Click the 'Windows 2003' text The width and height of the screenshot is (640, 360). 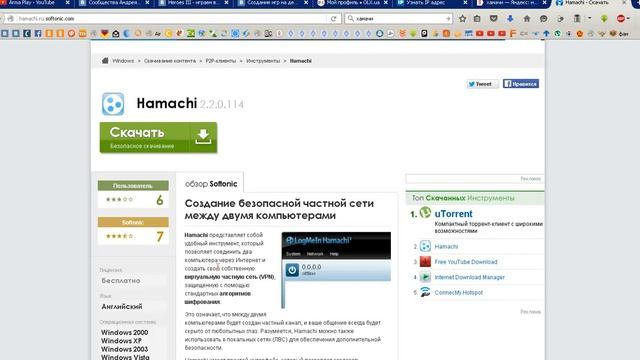click(x=124, y=349)
